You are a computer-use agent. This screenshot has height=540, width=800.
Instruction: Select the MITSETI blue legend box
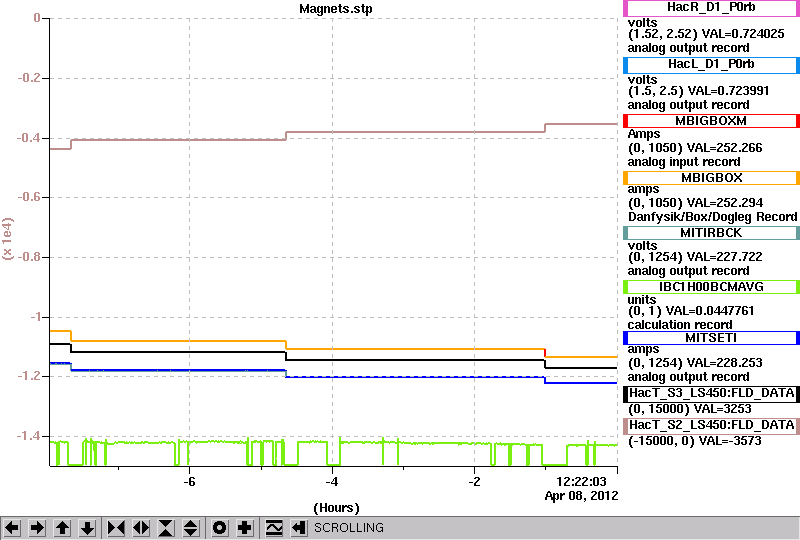click(711, 338)
